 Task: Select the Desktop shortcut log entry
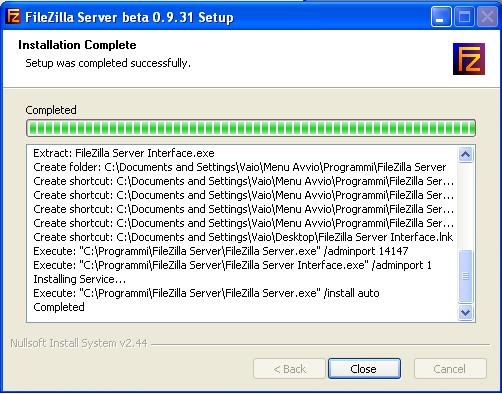click(243, 237)
